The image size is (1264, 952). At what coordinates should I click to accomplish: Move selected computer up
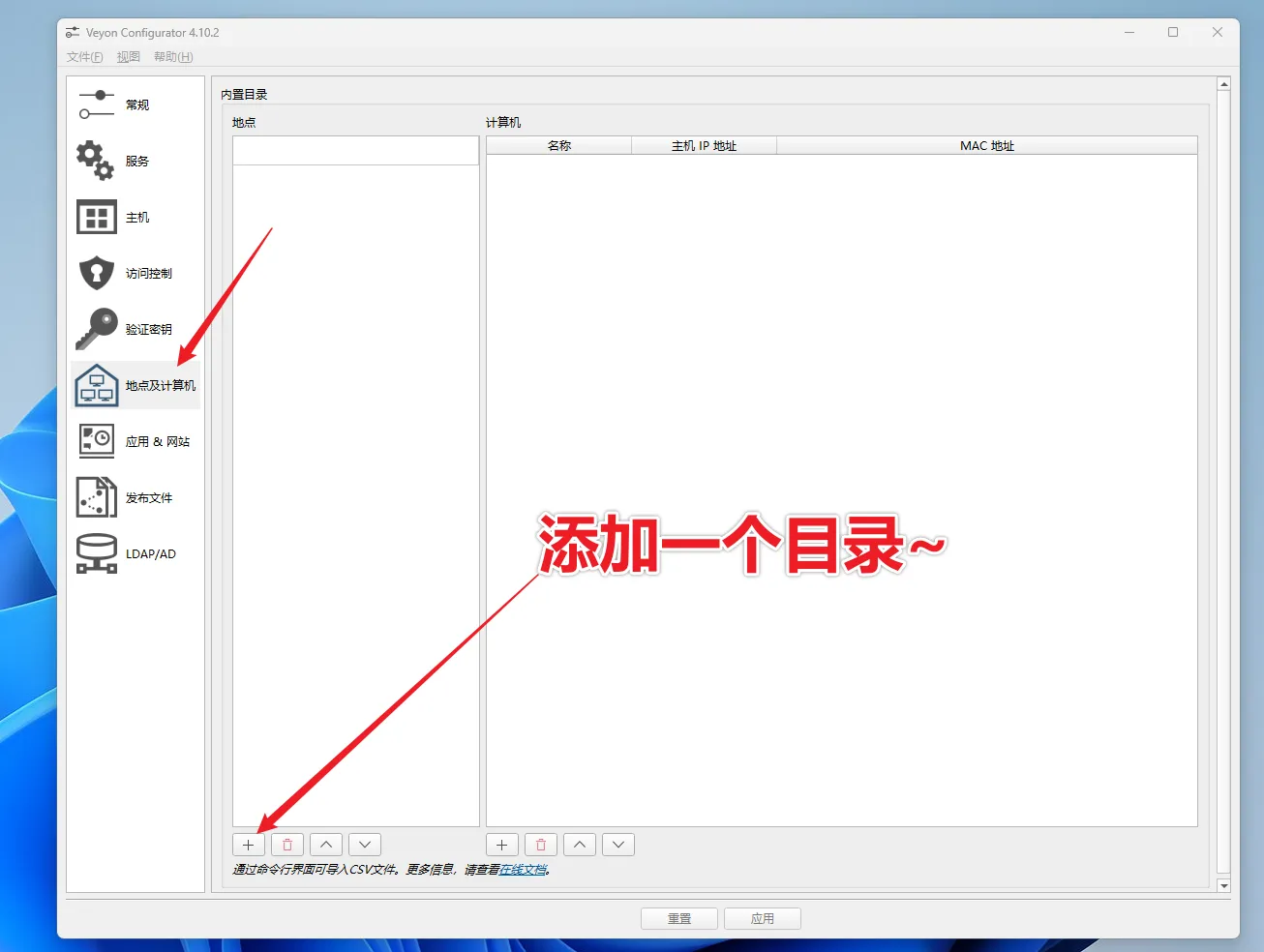pos(580,845)
